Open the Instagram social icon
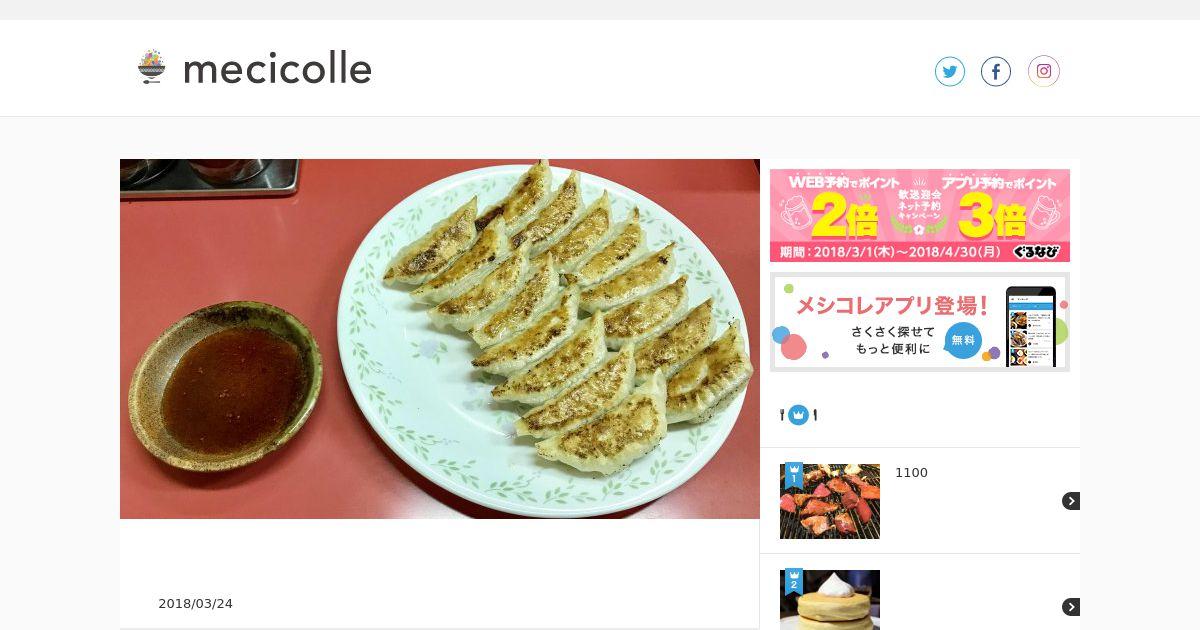1200x630 pixels. [x=1044, y=71]
